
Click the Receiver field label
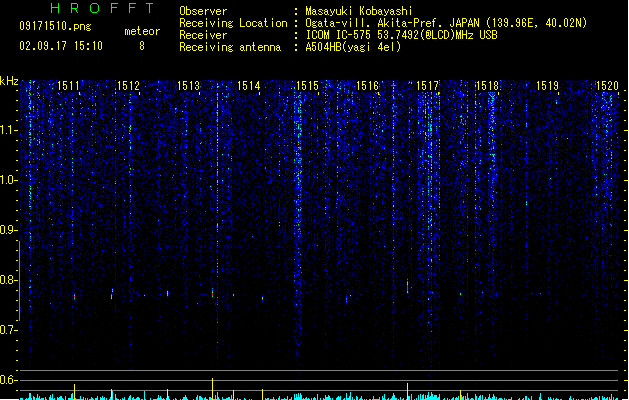(203, 35)
